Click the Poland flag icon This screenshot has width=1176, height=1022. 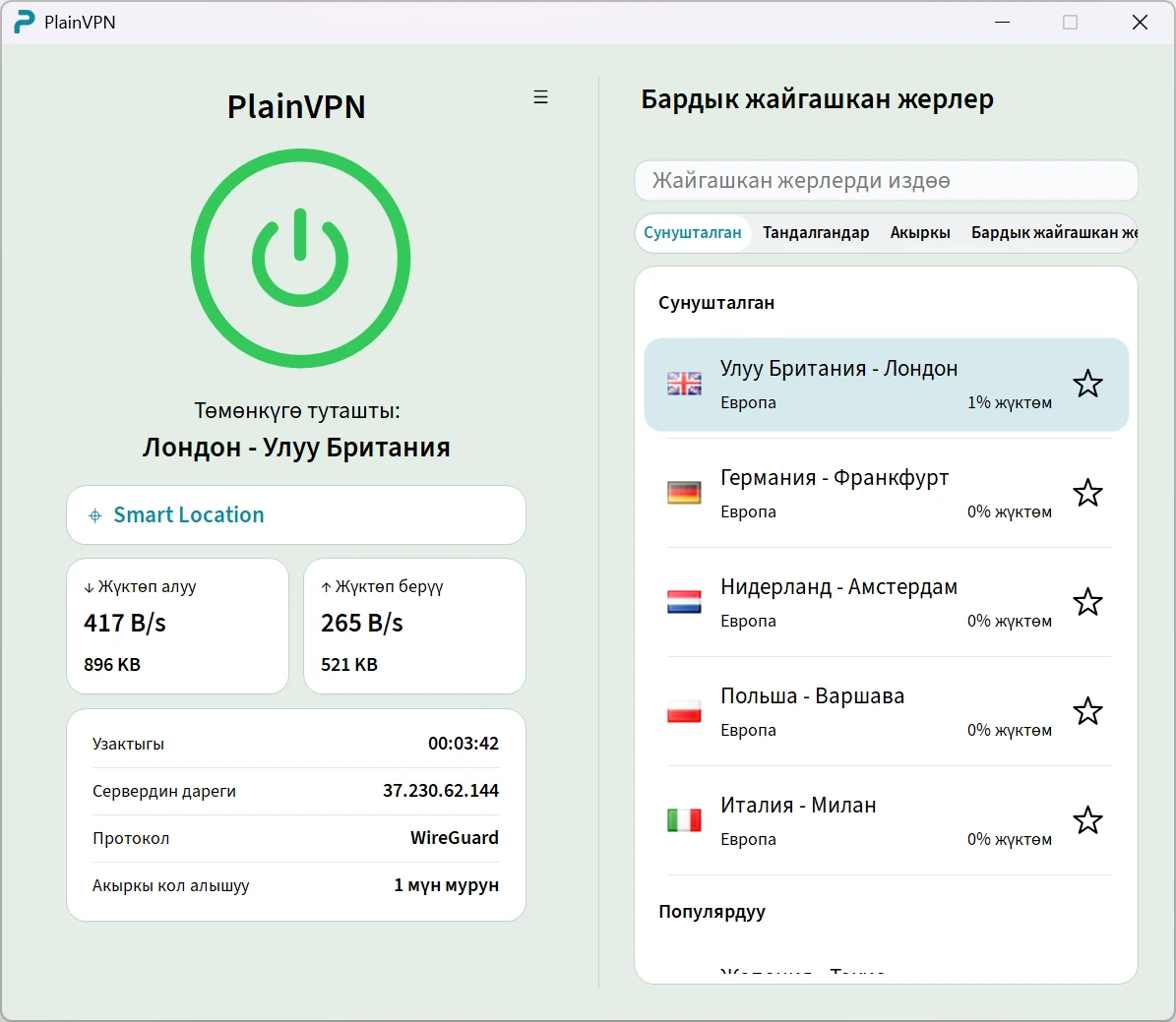tap(684, 711)
